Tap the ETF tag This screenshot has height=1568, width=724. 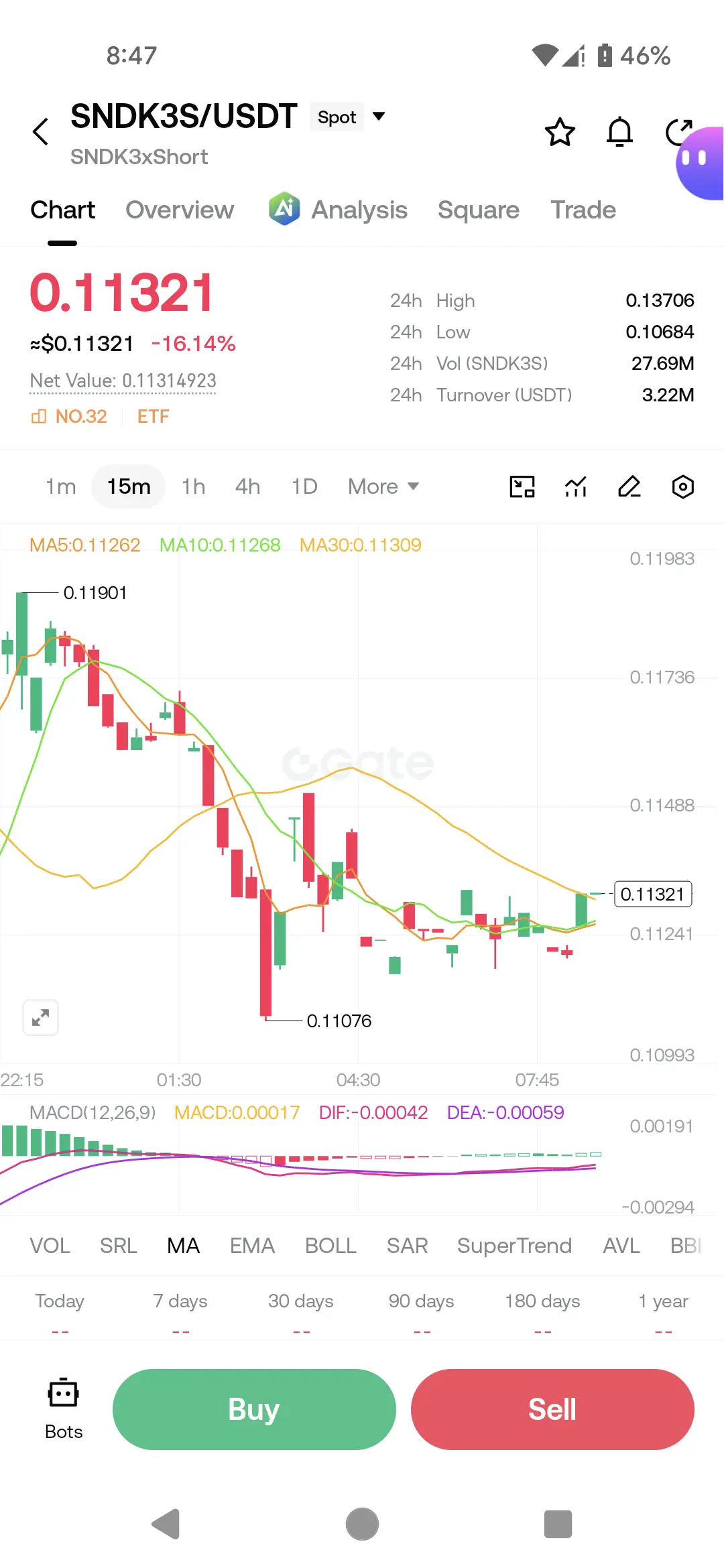(153, 417)
